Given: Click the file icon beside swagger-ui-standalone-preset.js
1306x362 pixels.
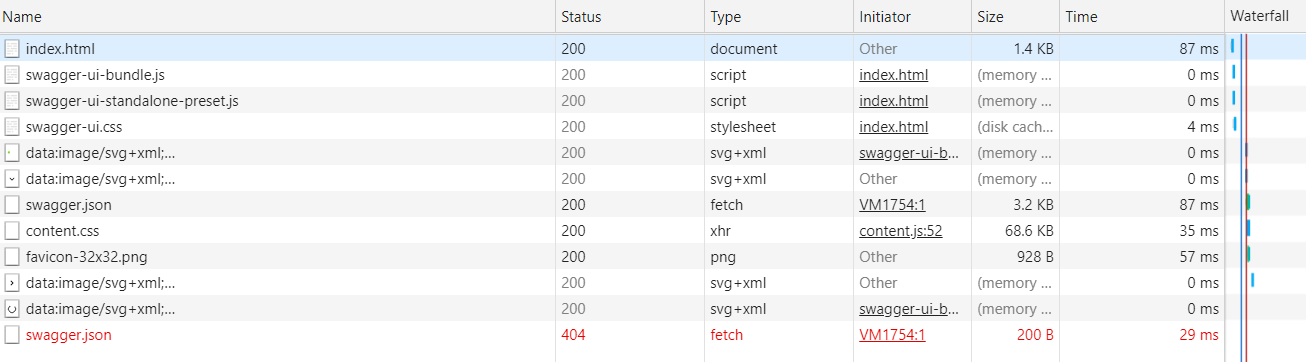Looking at the screenshot, I should tap(12, 100).
